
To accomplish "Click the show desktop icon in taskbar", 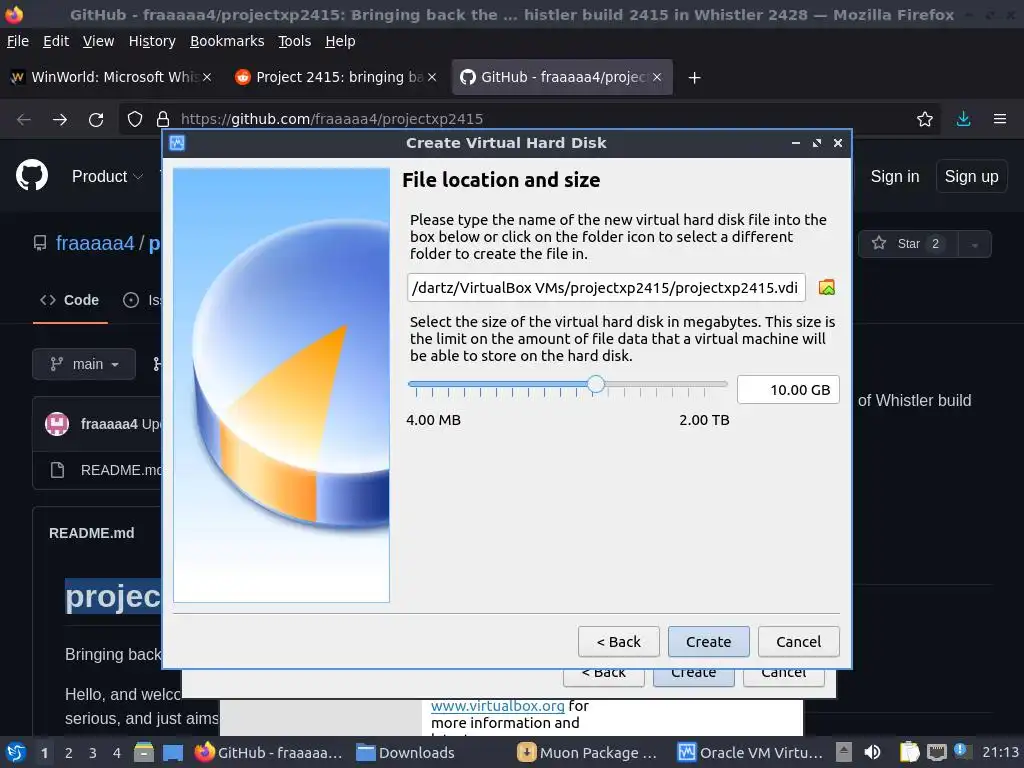I will (173, 752).
